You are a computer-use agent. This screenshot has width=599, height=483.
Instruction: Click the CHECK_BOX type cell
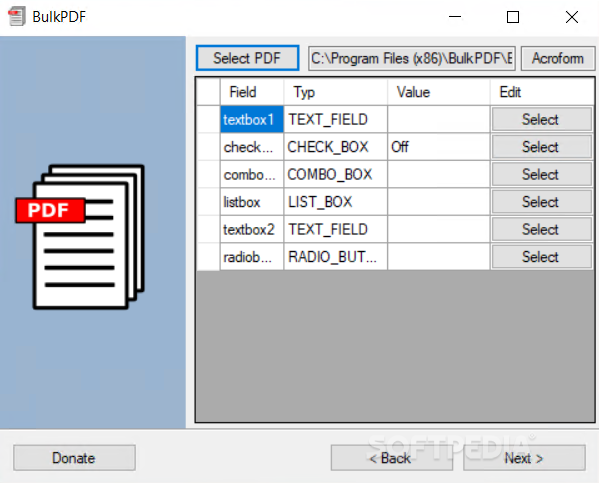point(335,147)
